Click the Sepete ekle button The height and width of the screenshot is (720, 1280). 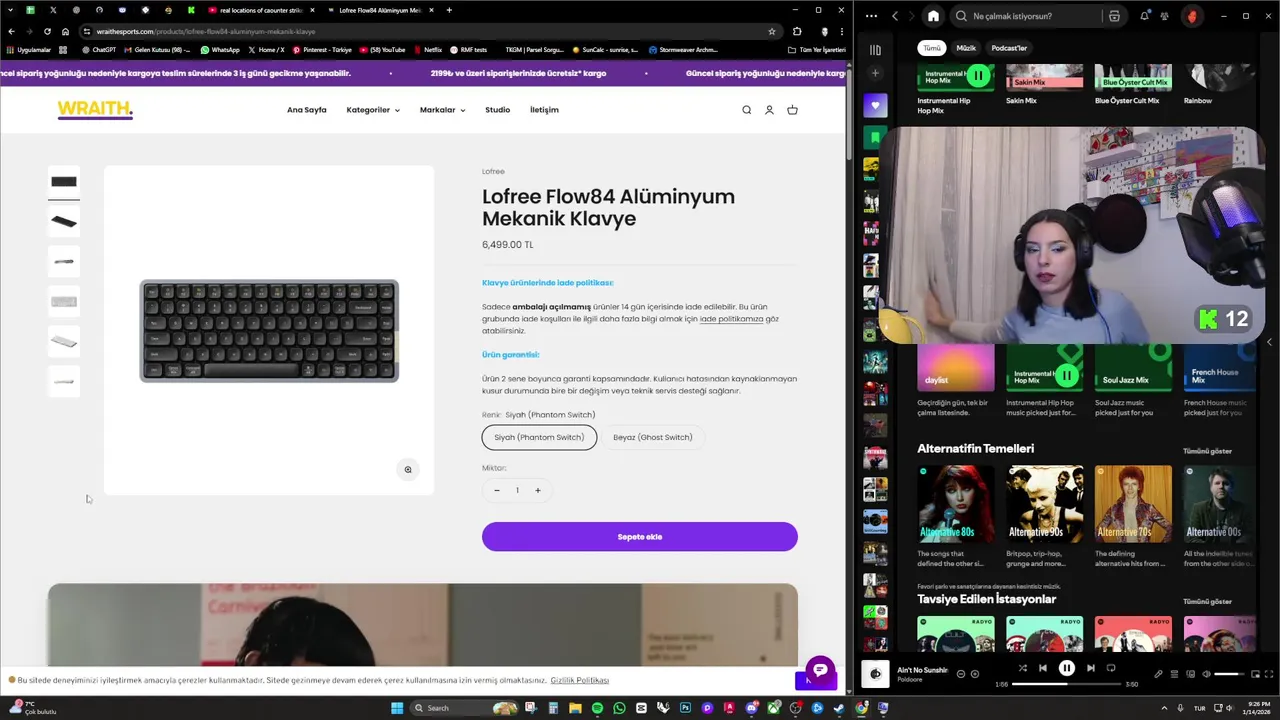click(x=640, y=537)
